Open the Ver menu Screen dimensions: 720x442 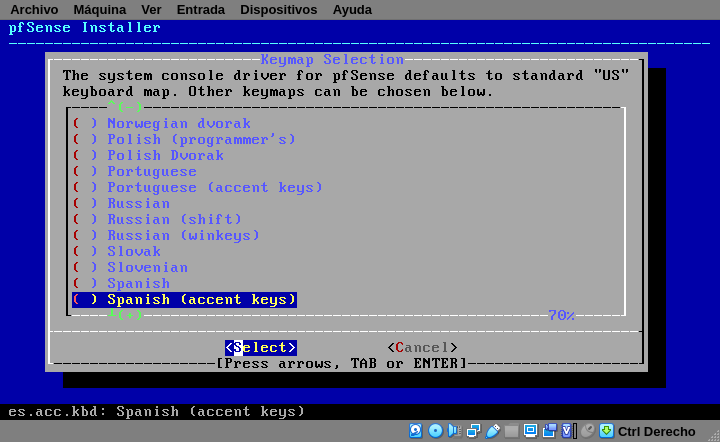(x=151, y=10)
